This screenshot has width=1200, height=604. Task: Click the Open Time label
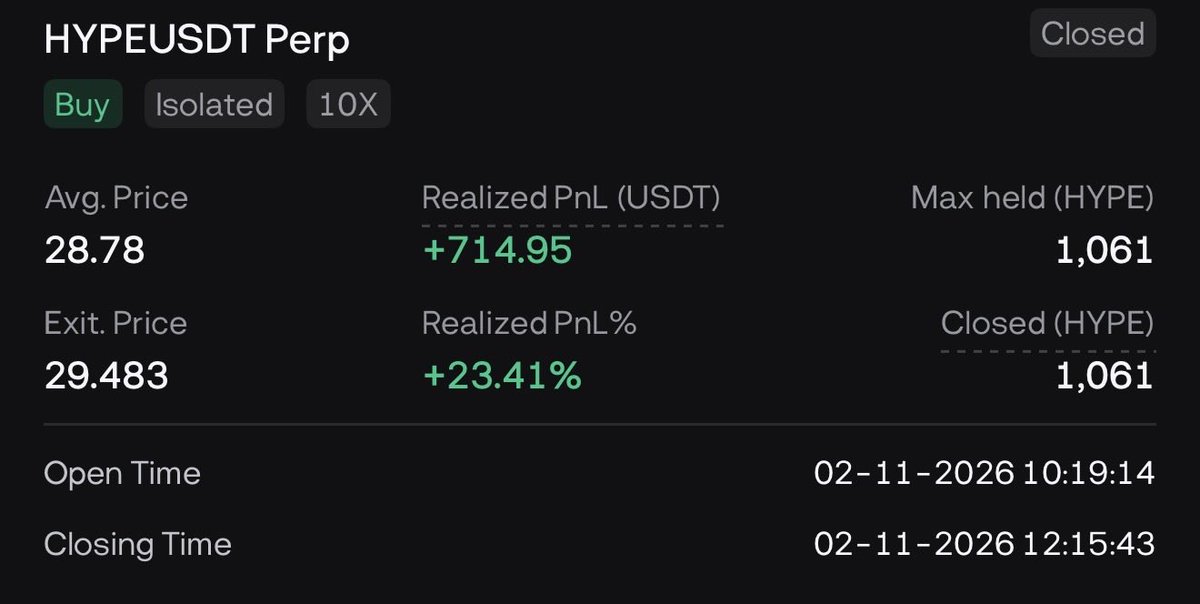122,473
